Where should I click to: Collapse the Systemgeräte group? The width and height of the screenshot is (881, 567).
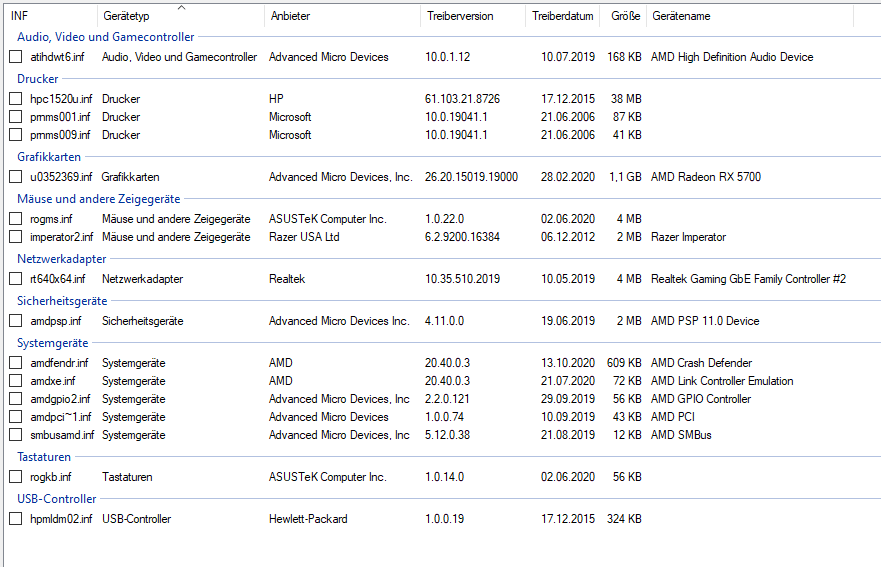pyautogui.click(x=52, y=343)
